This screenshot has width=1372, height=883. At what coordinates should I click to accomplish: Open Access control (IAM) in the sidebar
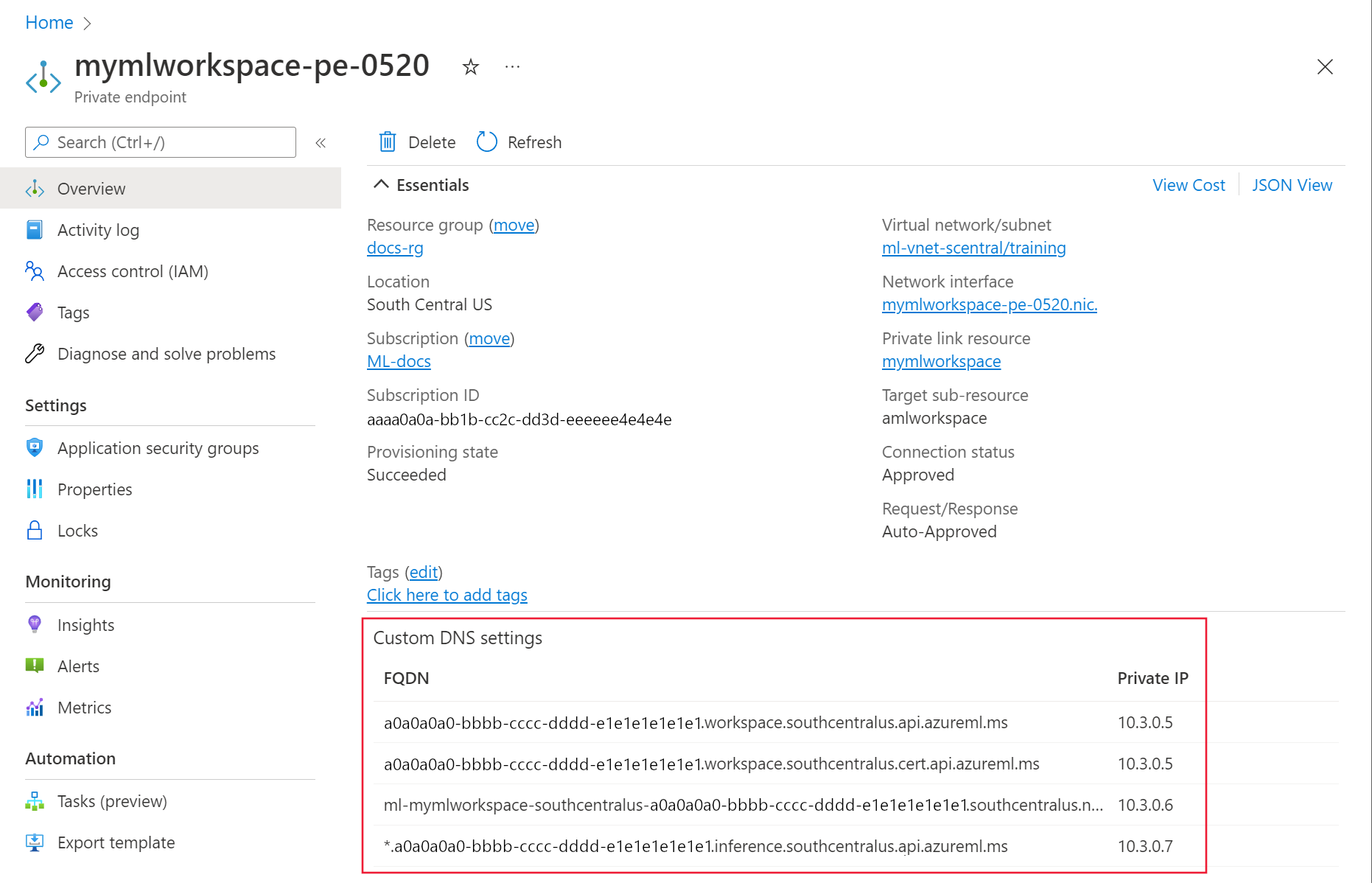133,271
